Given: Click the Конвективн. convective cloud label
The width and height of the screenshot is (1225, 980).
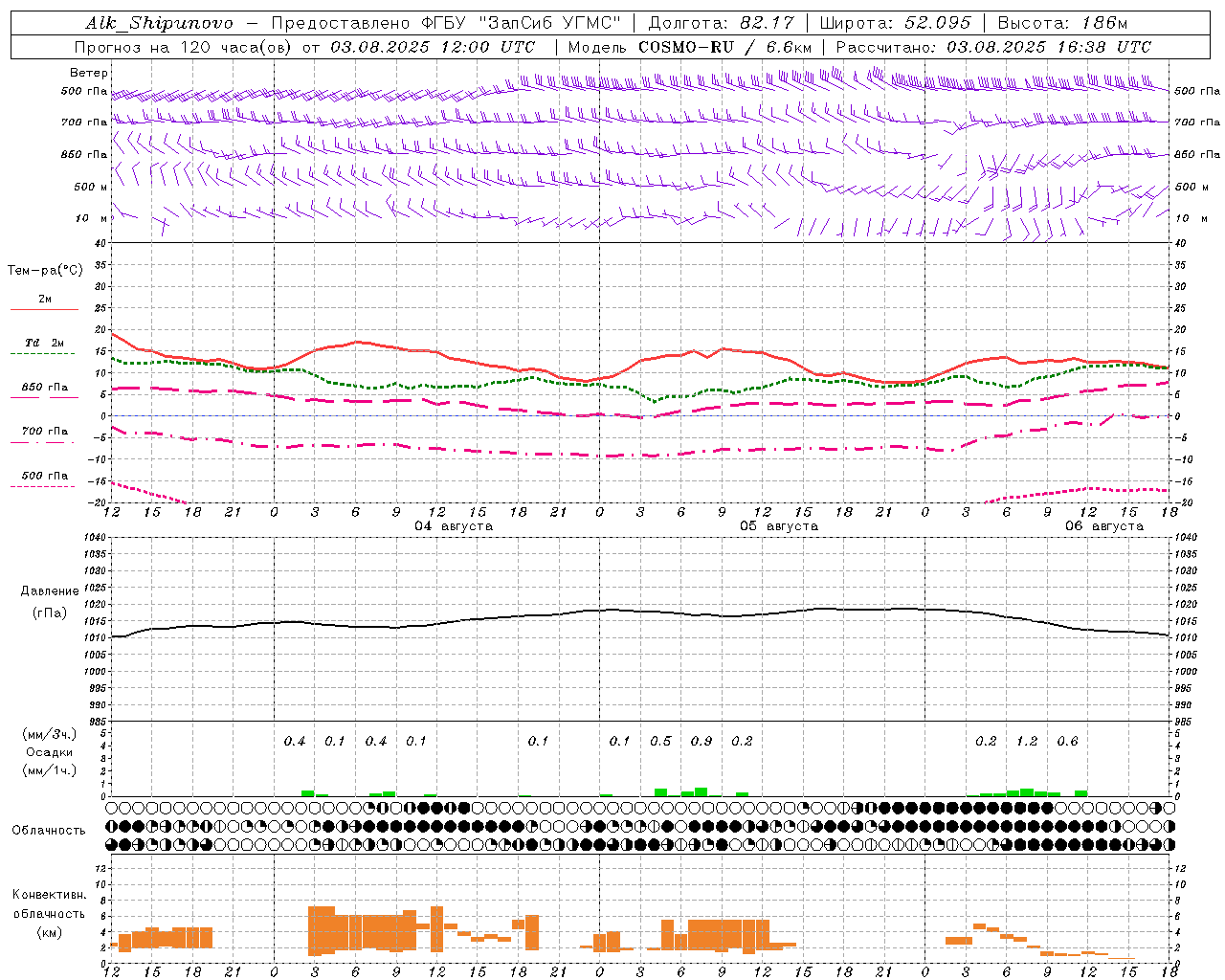Looking at the screenshot, I should tap(49, 895).
